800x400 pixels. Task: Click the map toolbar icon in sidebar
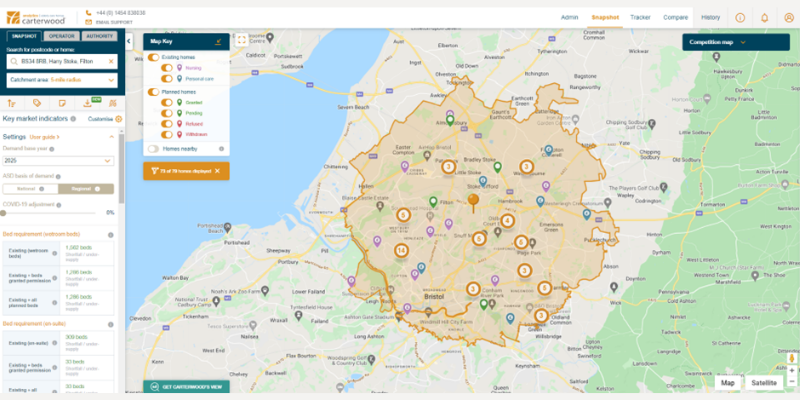(x=113, y=103)
